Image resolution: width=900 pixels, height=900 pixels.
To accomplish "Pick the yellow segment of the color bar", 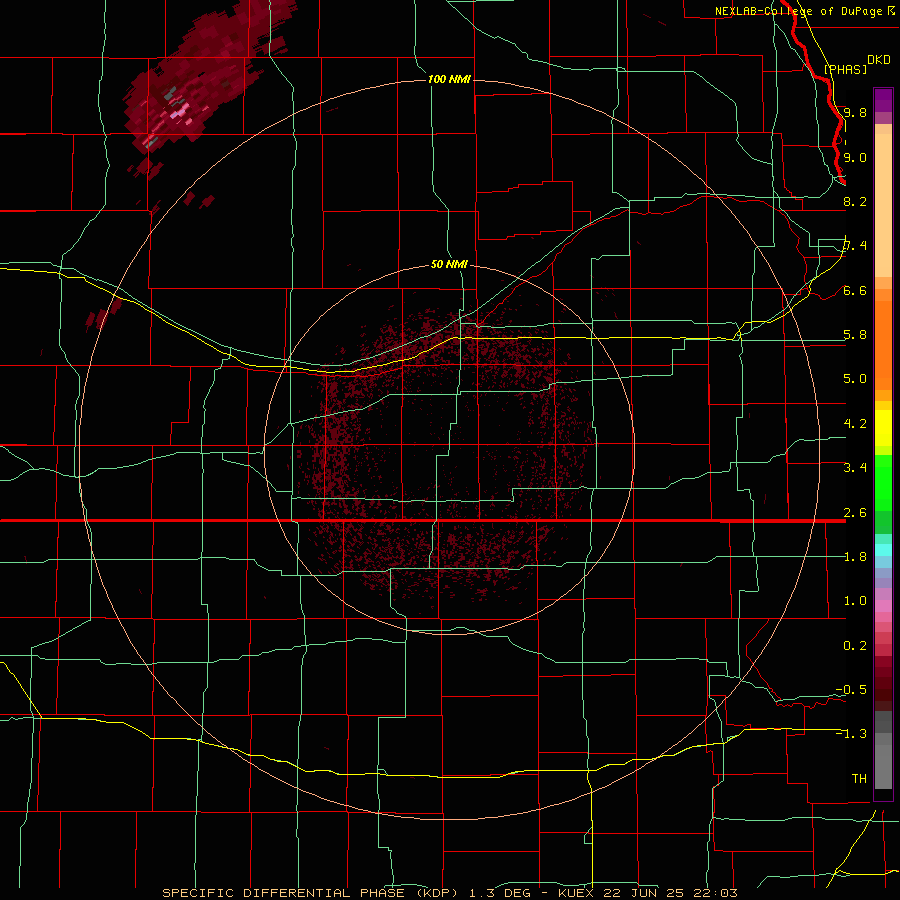I will point(883,428).
